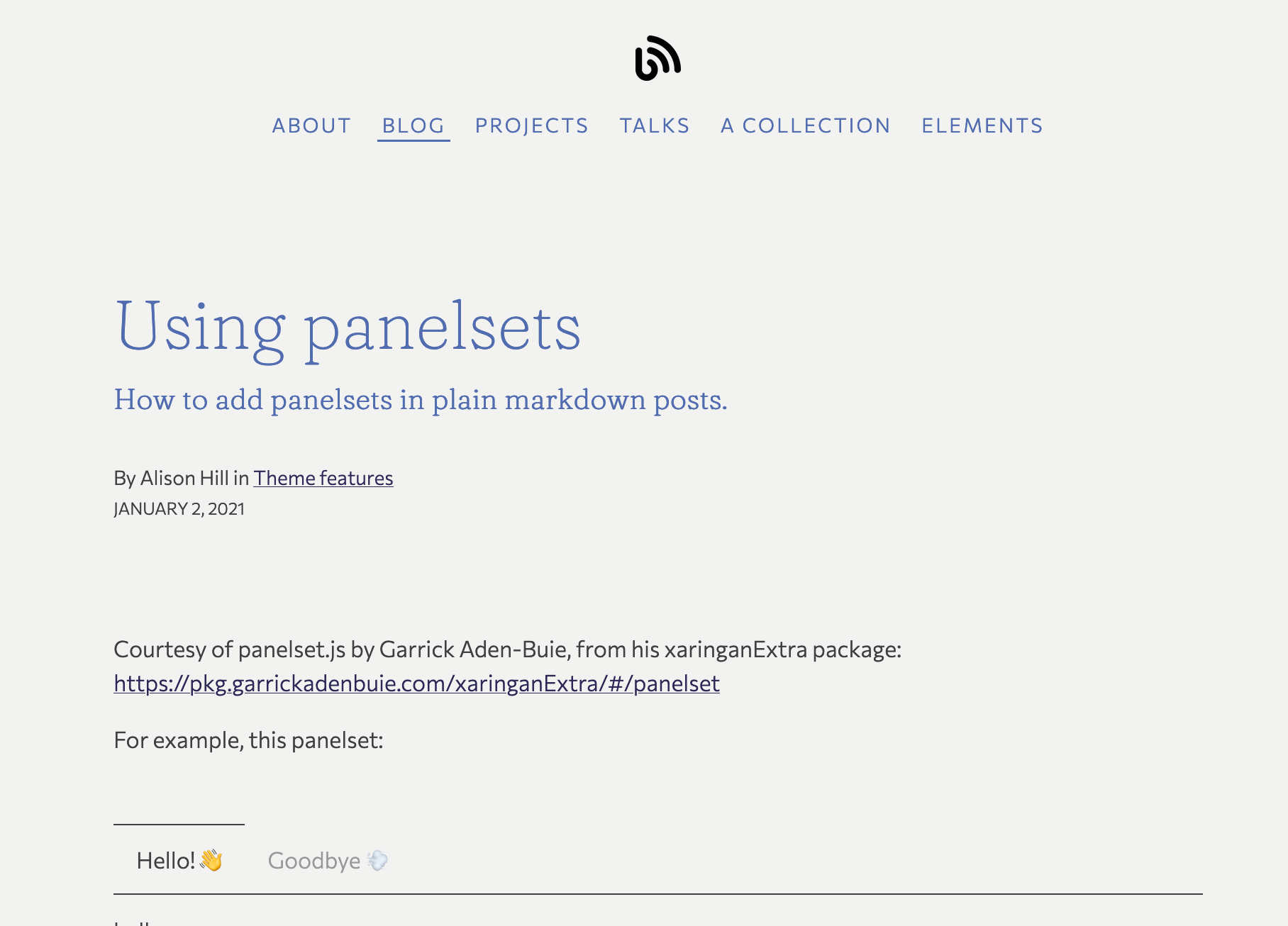Click the waving hand emoji on Hello tab
This screenshot has width=1288, height=926.
[x=211, y=861]
